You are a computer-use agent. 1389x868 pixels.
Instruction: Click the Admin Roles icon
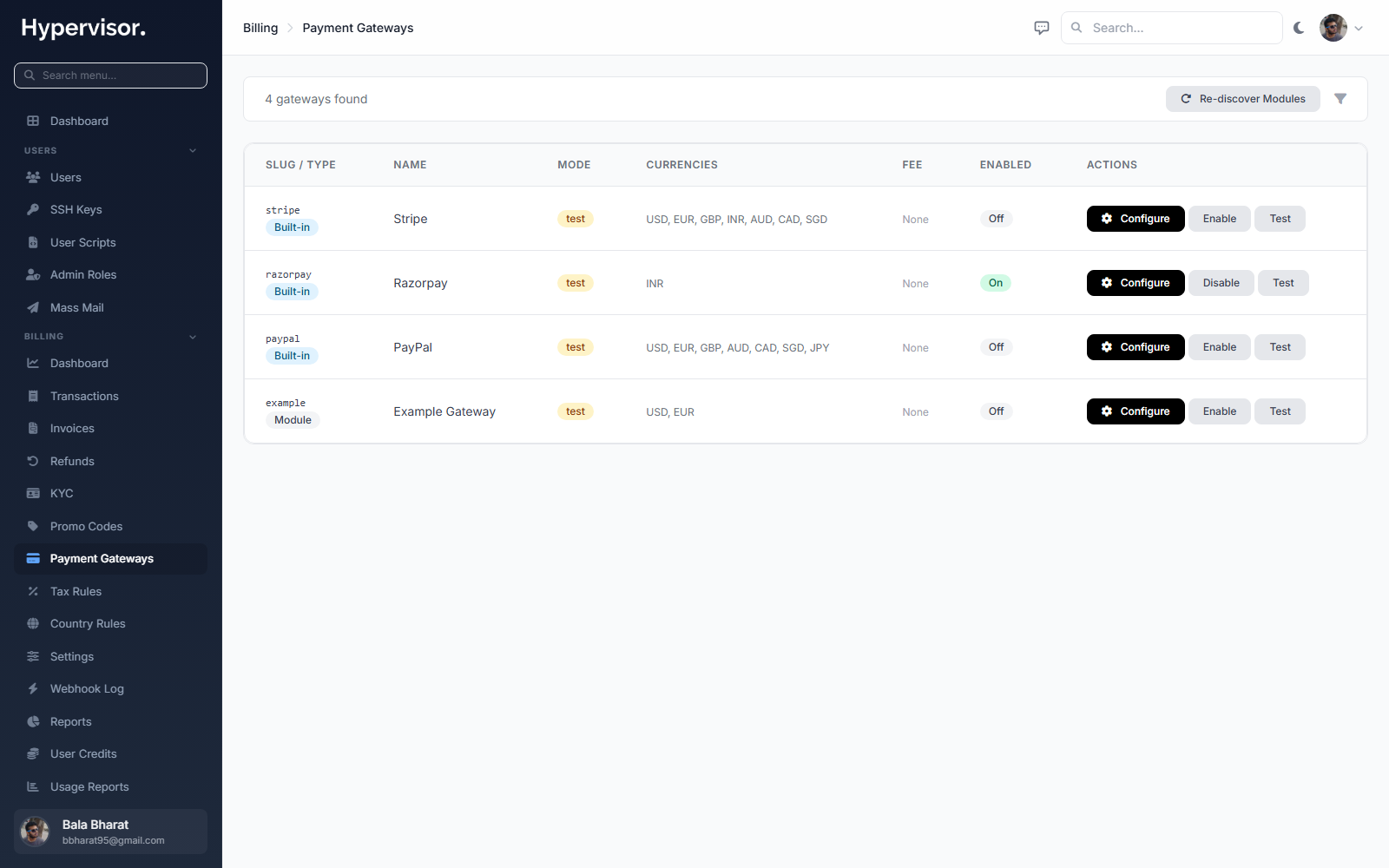click(33, 274)
